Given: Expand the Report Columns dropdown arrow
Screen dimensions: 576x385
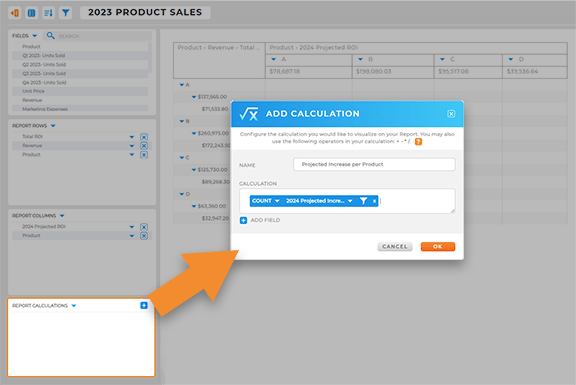Looking at the screenshot, I should point(62,216).
